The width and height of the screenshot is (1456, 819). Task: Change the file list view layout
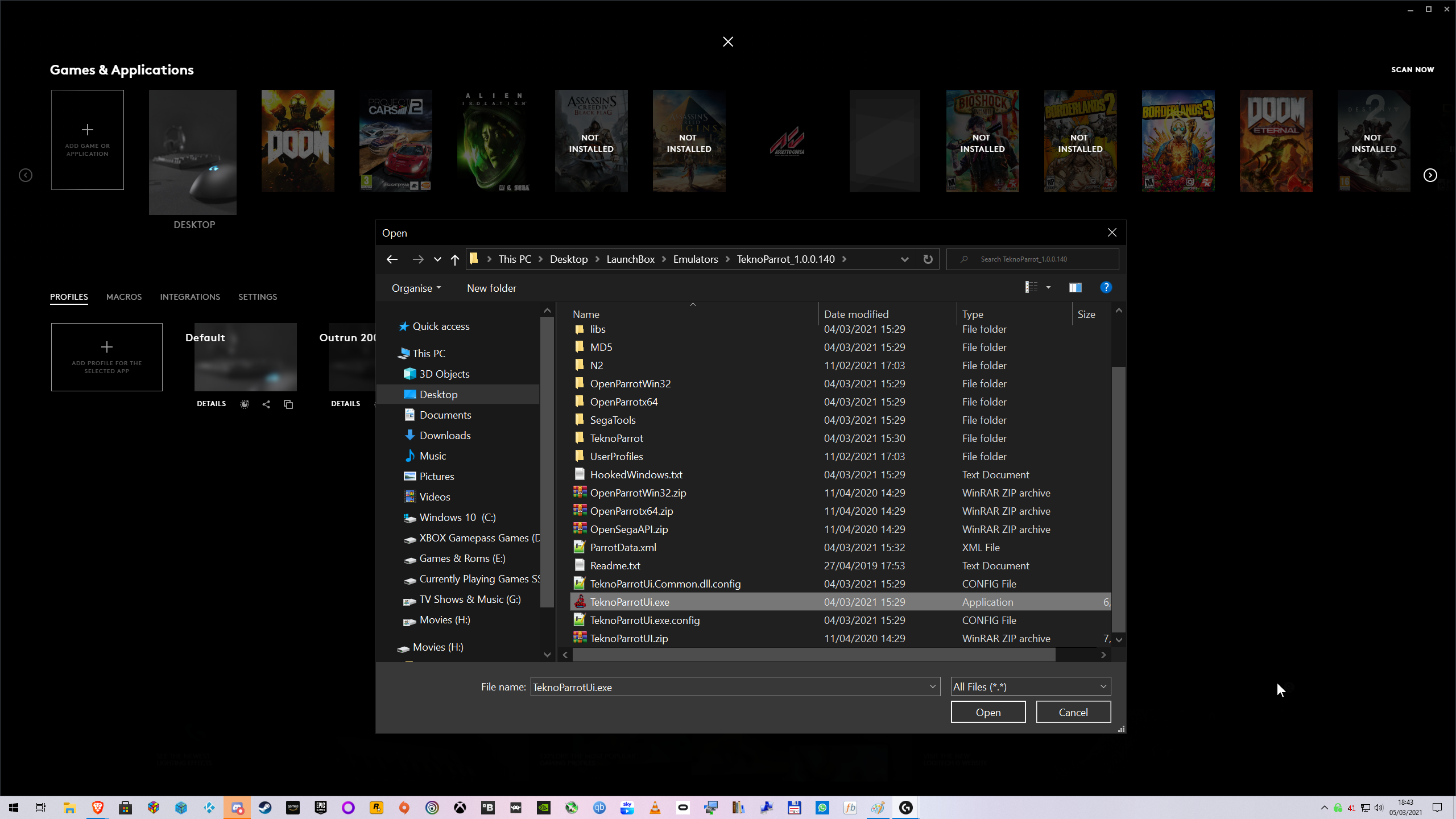tap(1031, 287)
